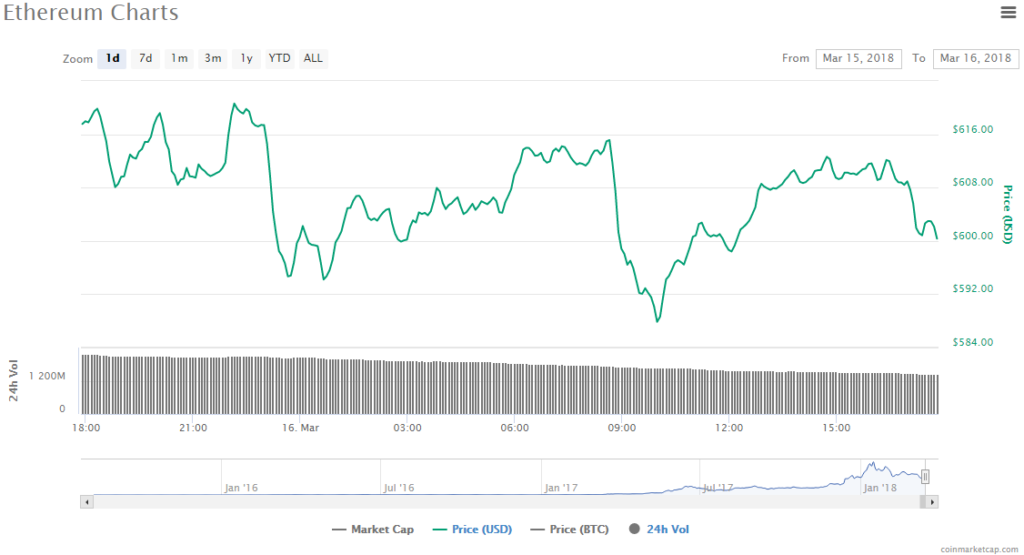Click the navigator scrollbar track

(x=500, y=501)
